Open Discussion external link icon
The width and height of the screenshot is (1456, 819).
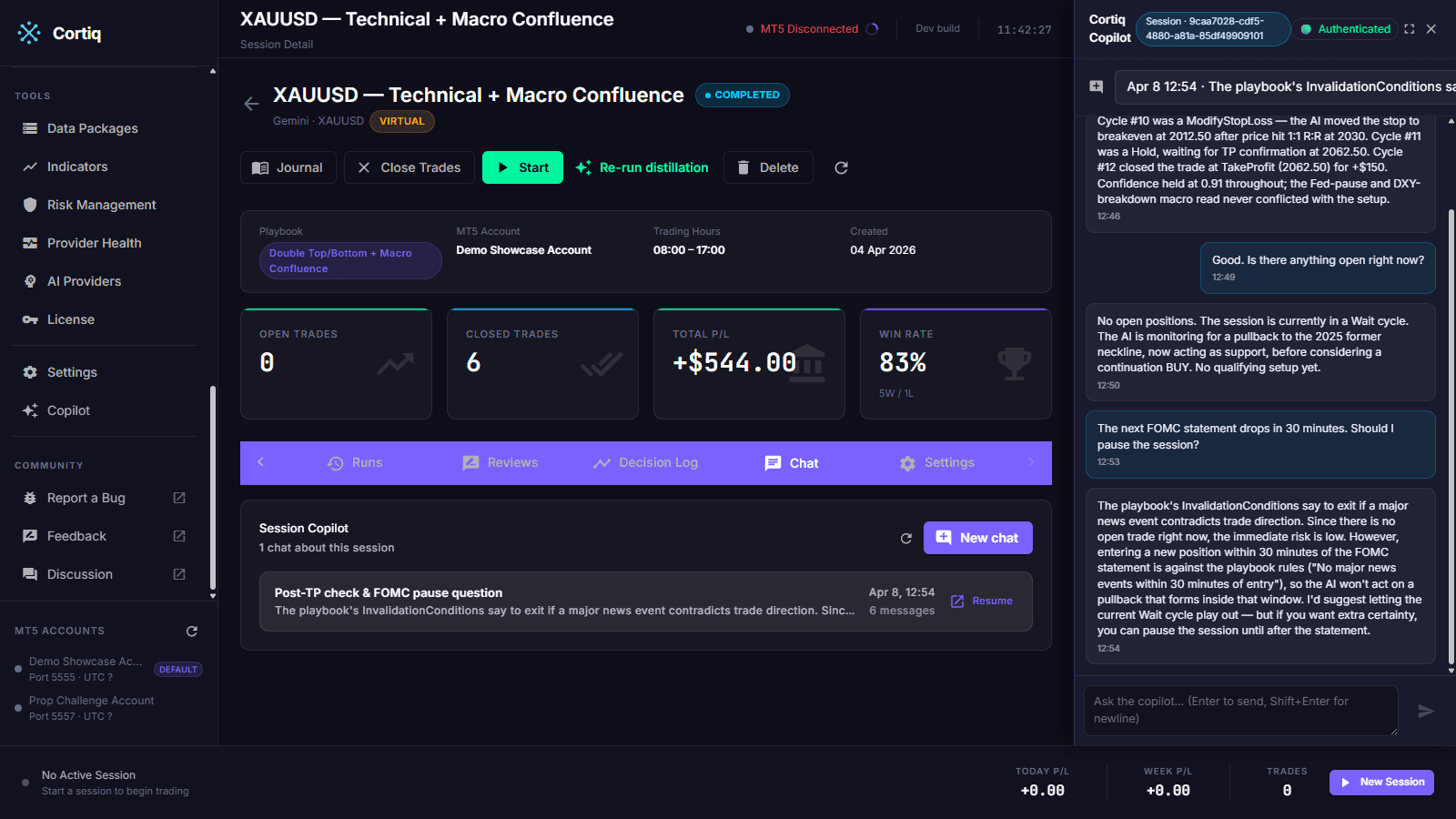pyautogui.click(x=179, y=574)
